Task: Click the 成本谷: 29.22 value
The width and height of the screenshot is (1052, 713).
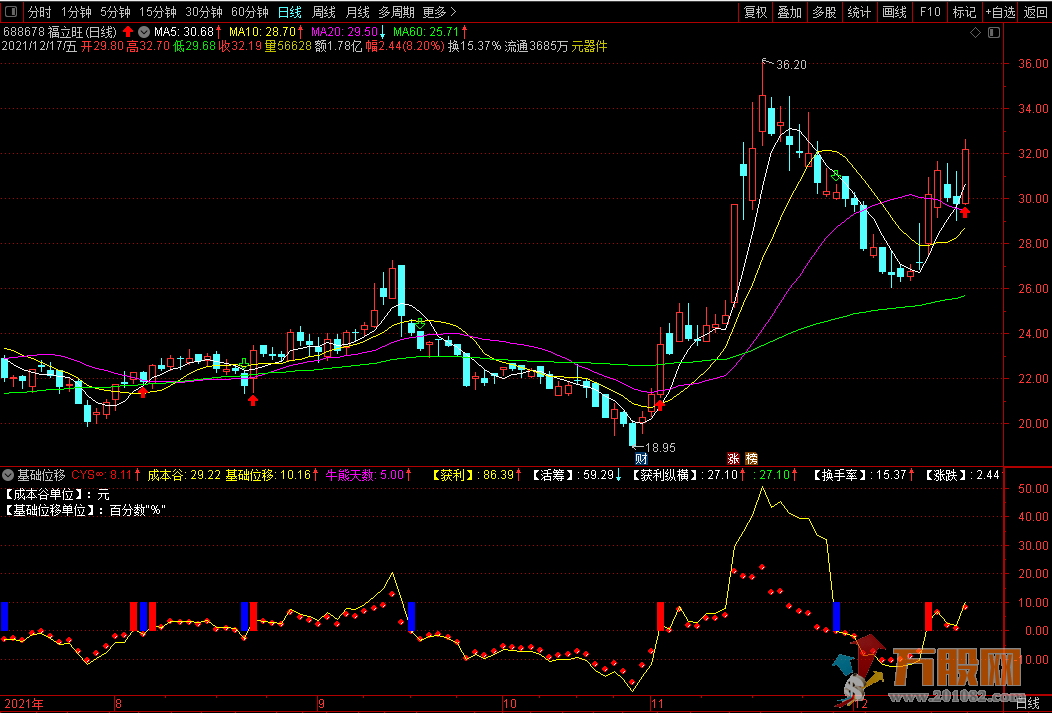Action: pos(184,476)
